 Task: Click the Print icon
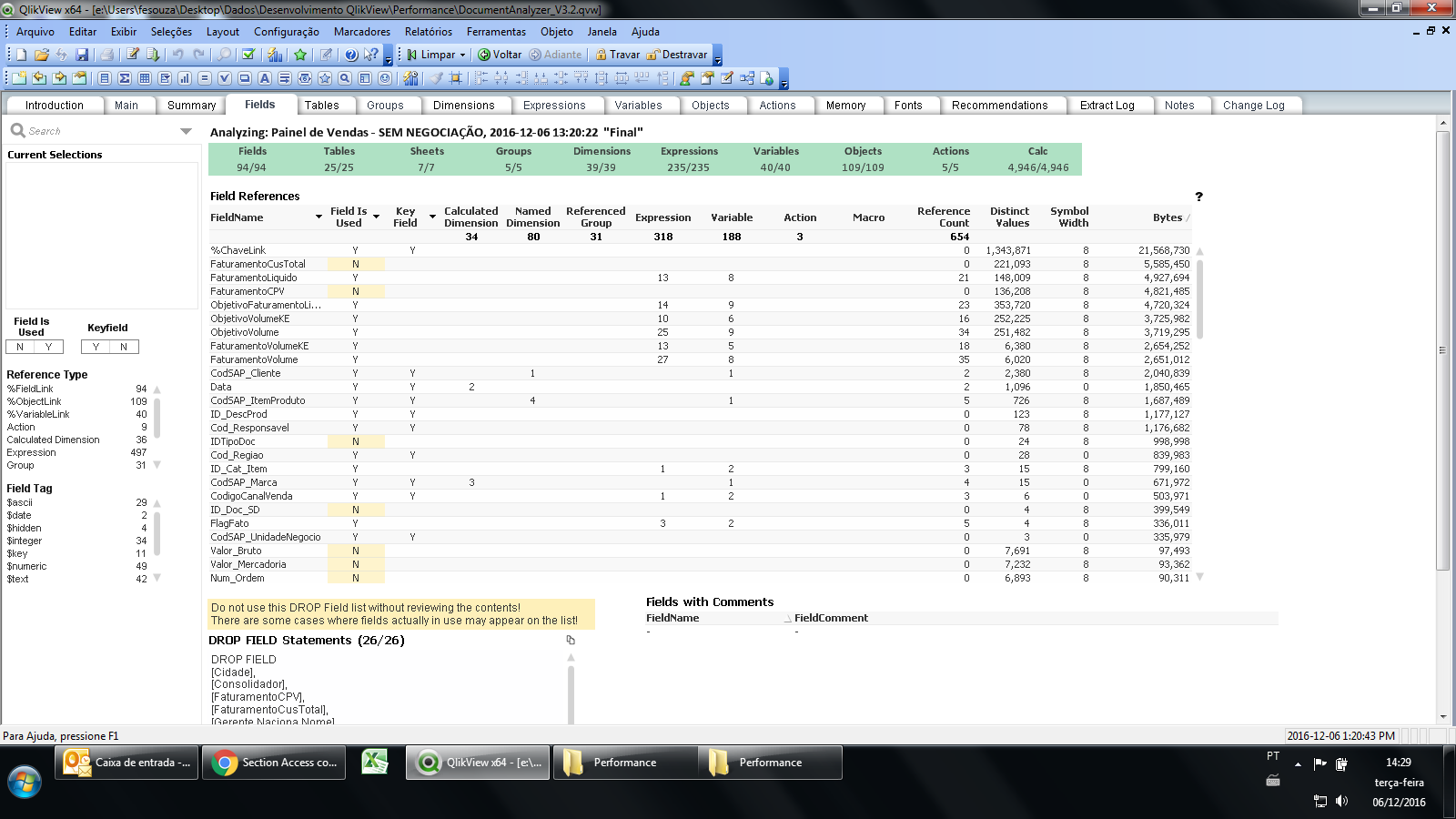(107, 55)
